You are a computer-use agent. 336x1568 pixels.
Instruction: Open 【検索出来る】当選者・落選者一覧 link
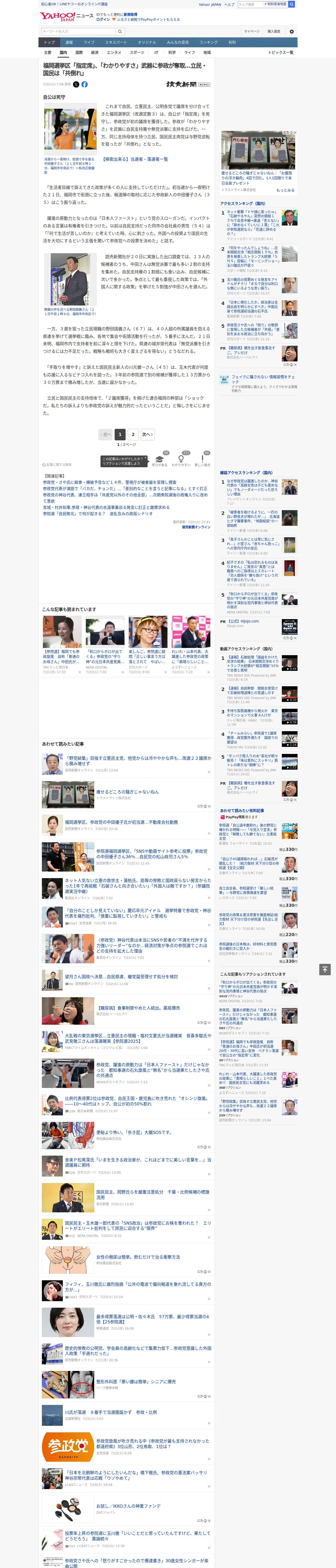tap(135, 159)
